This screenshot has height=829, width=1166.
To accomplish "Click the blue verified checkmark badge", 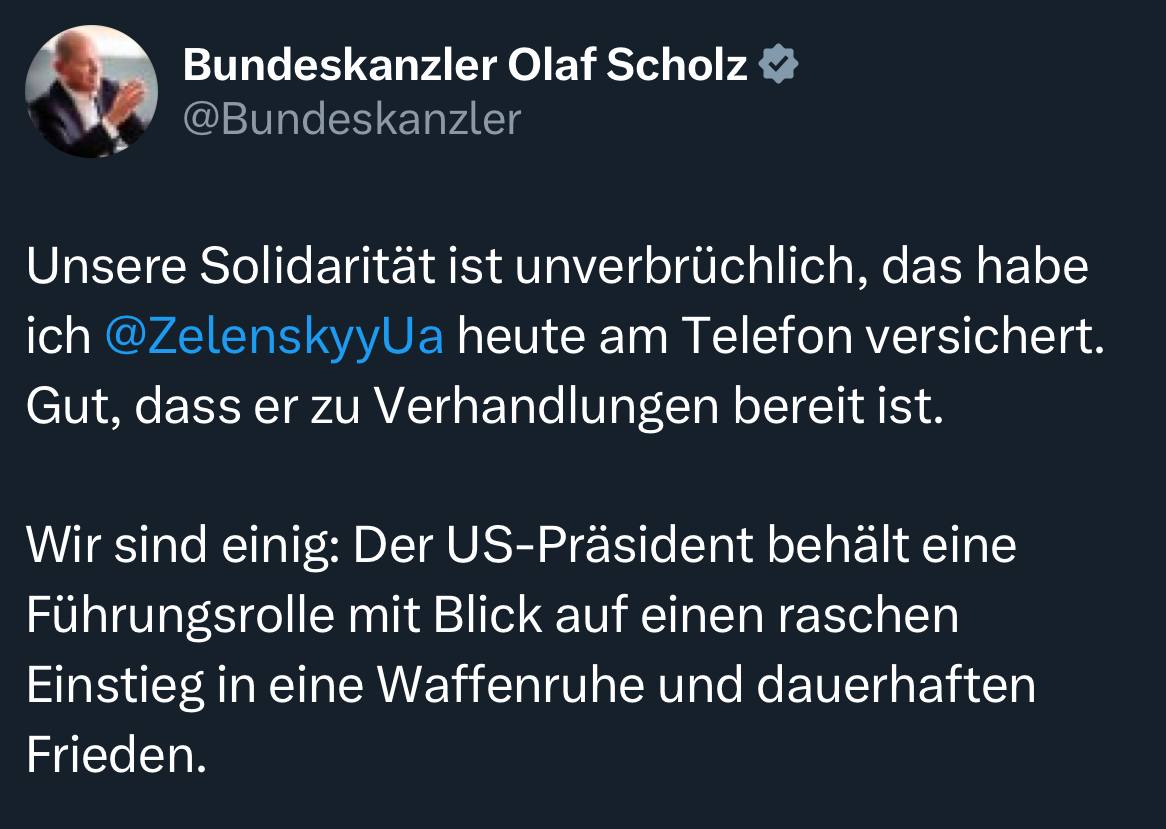I will (778, 66).
